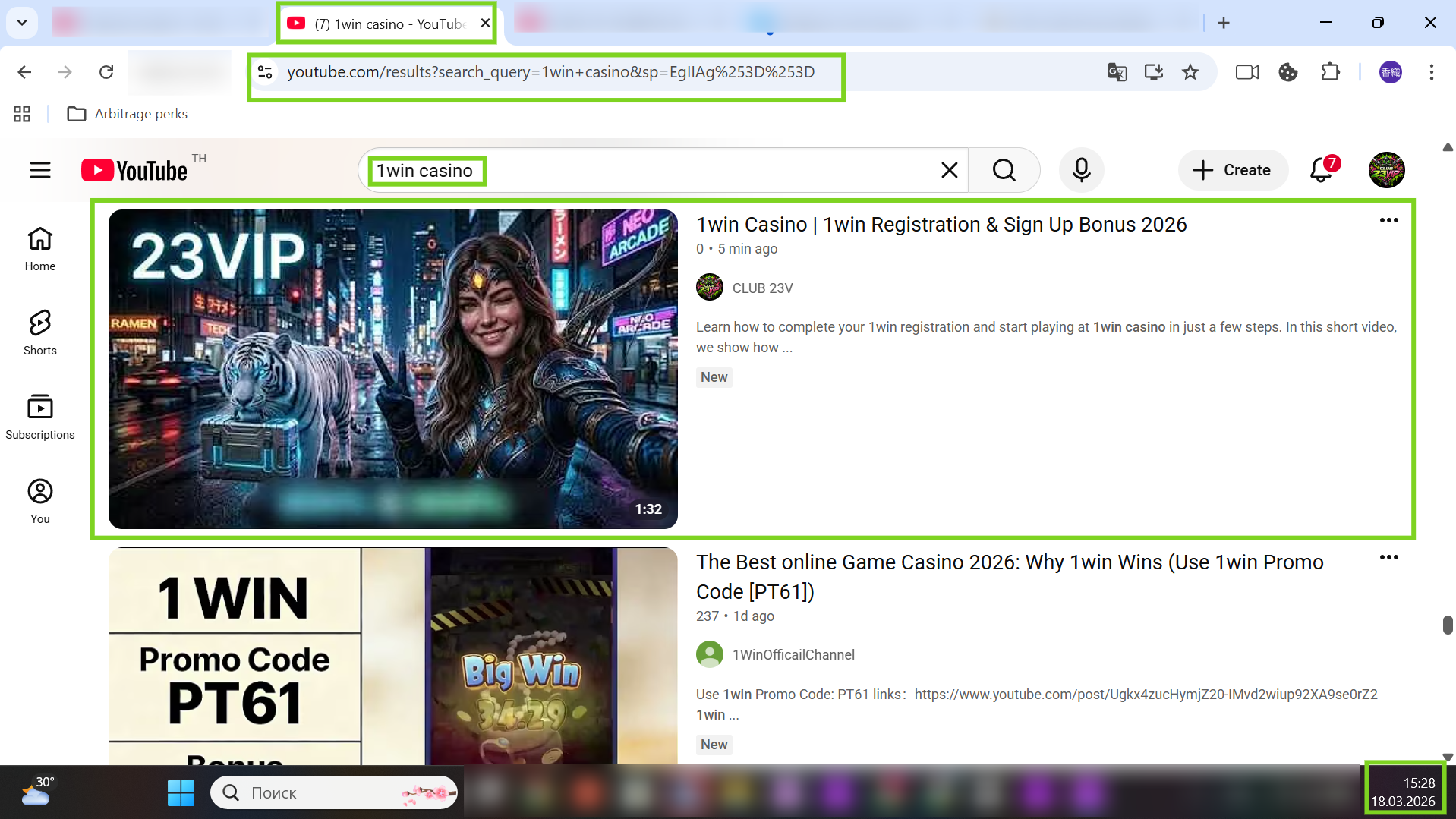Start voice search with microphone
1456x819 pixels.
[1081, 170]
